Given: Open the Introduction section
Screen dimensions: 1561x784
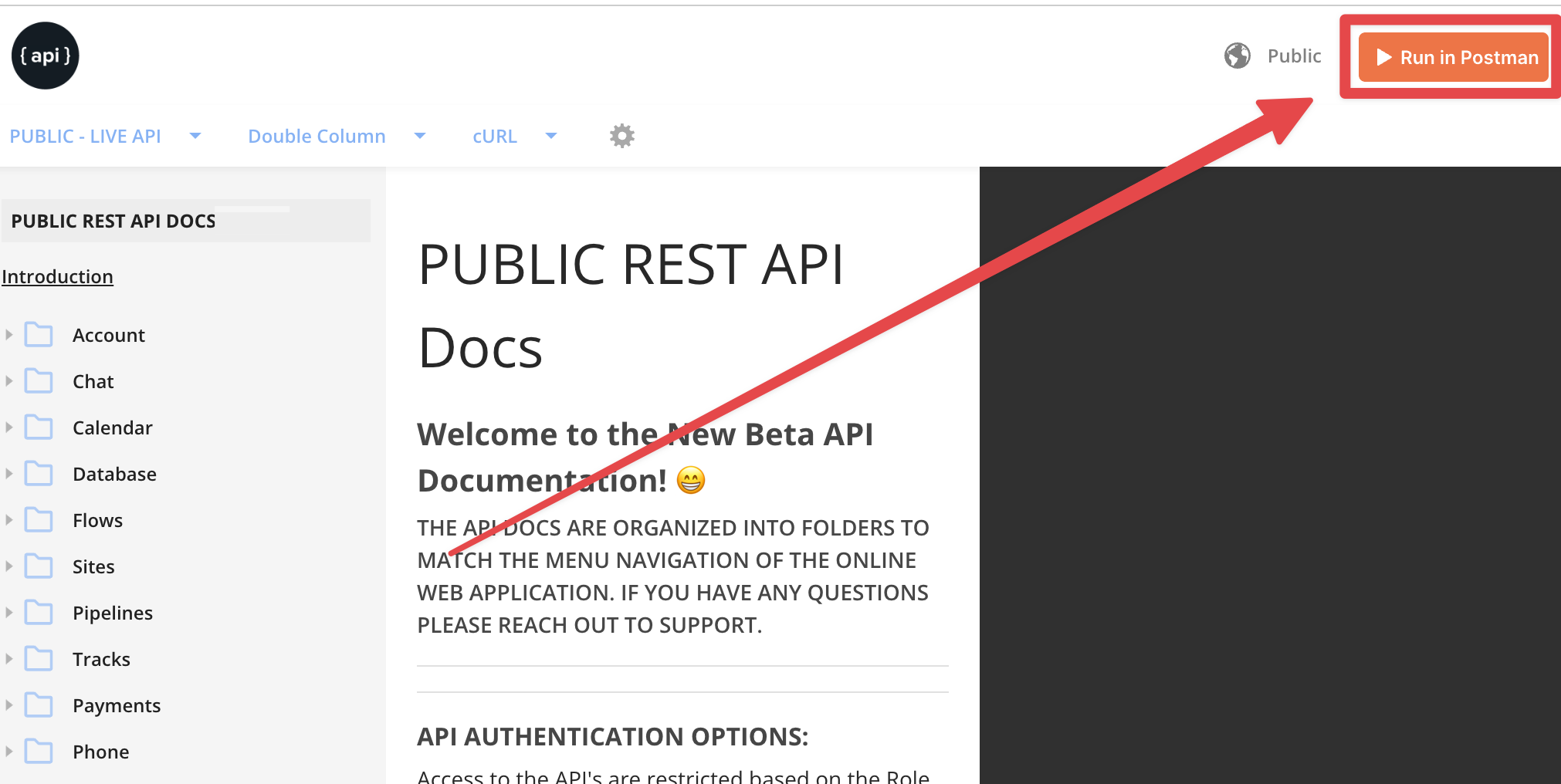Looking at the screenshot, I should click(57, 275).
